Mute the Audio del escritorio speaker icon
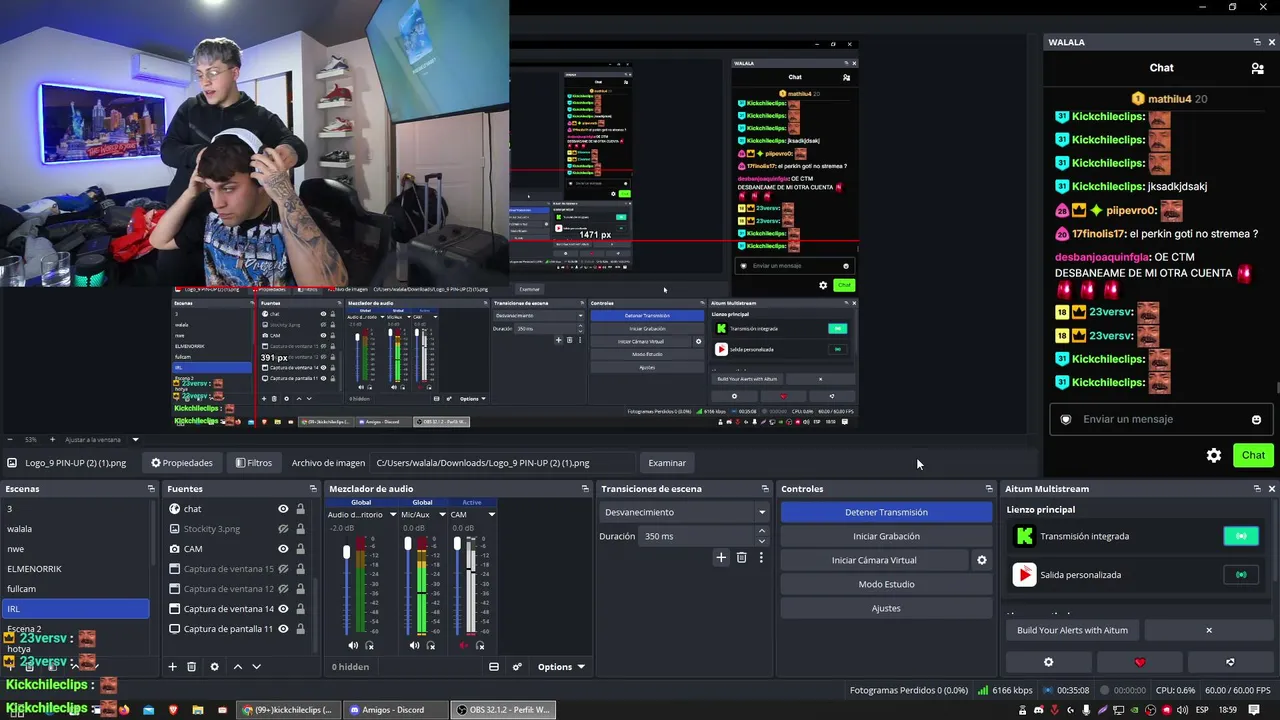The width and height of the screenshot is (1280, 720). 352,646
